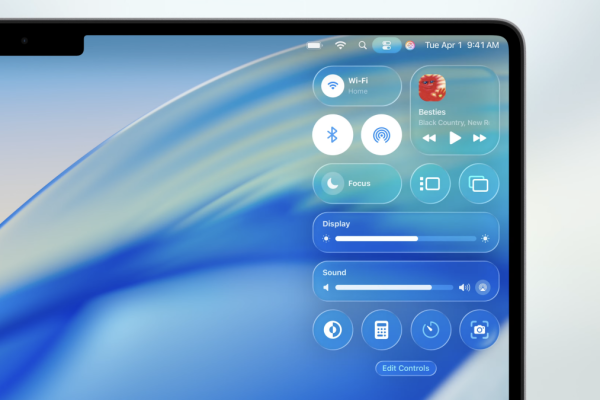Enable Stage Manager
The image size is (600, 400).
click(x=430, y=184)
